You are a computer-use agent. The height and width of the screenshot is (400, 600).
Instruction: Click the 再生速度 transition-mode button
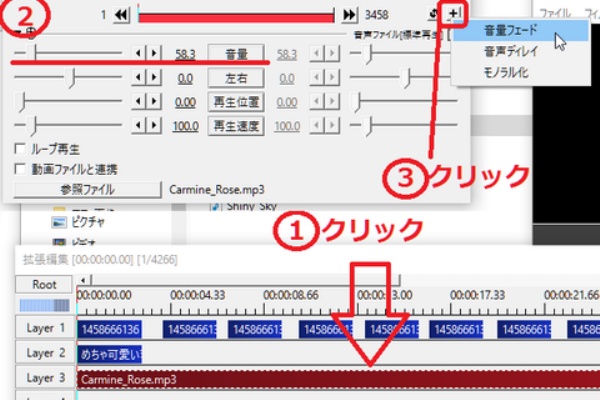click(236, 126)
